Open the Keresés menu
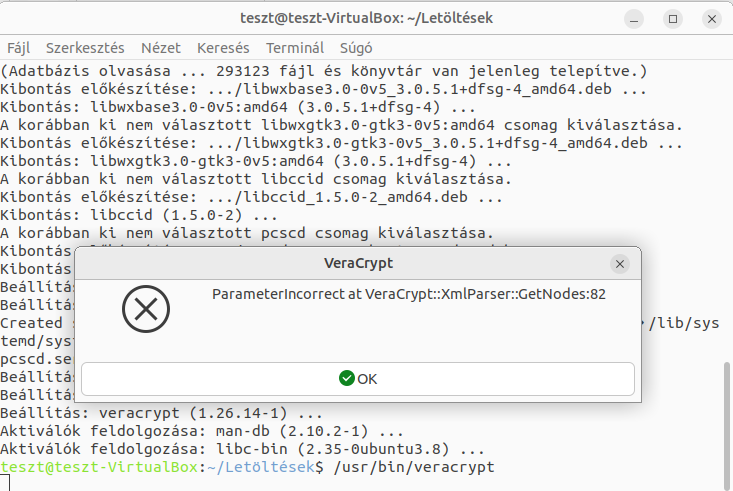The width and height of the screenshot is (733, 491). coord(223,48)
